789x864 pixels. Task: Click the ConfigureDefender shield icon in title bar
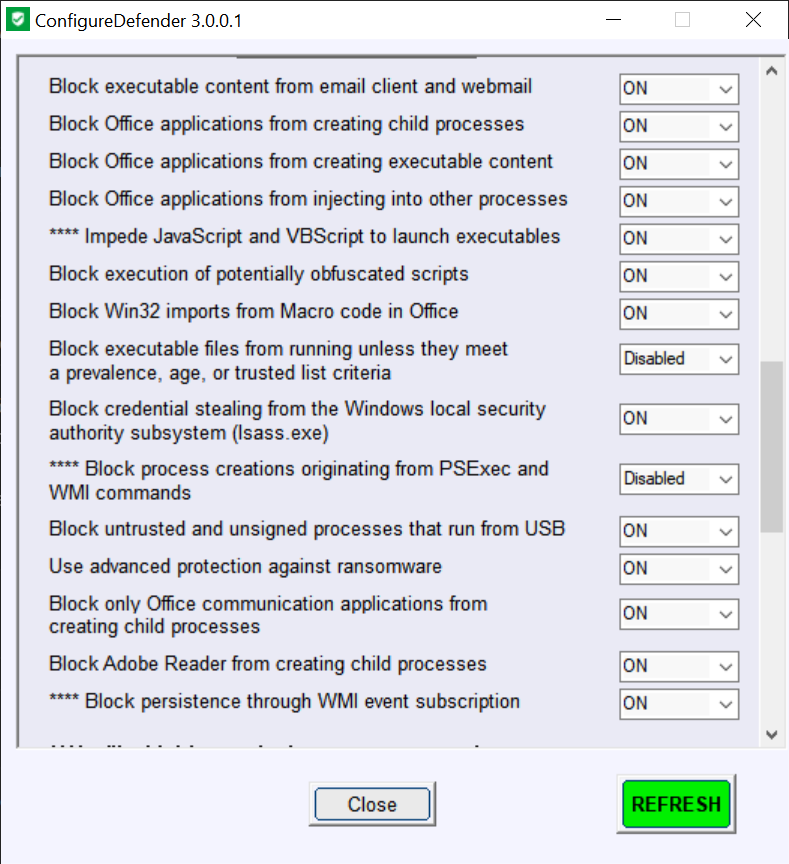click(17, 19)
